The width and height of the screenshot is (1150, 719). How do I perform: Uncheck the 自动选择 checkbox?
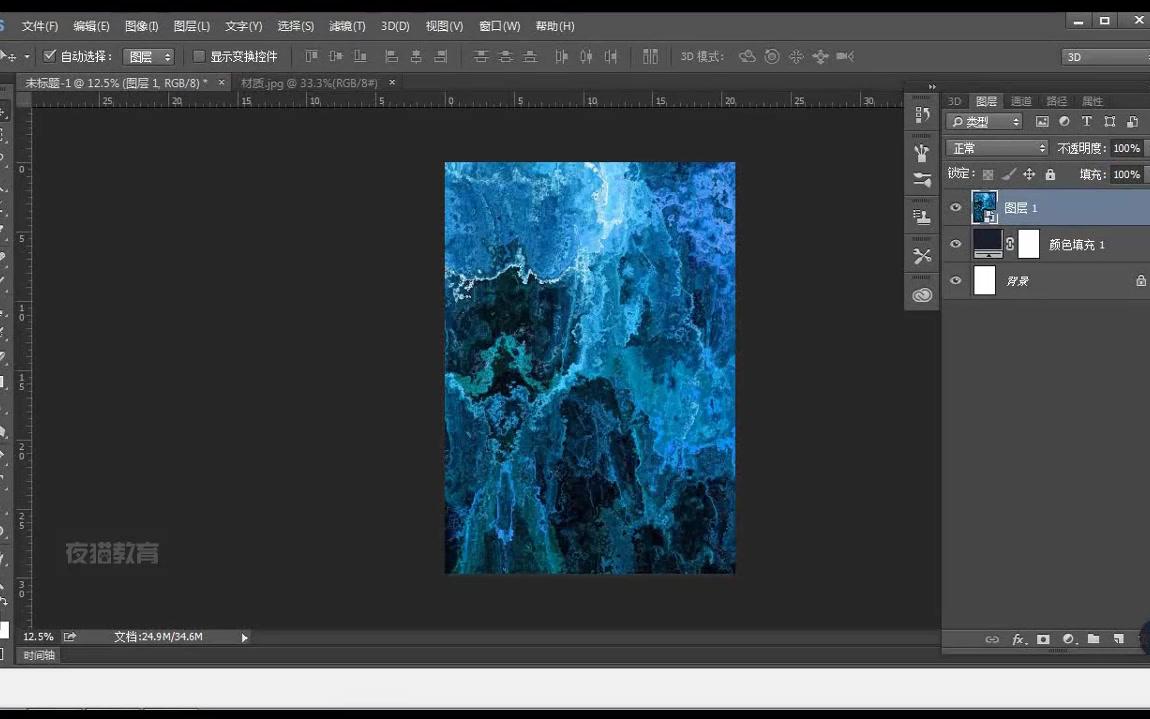50,56
